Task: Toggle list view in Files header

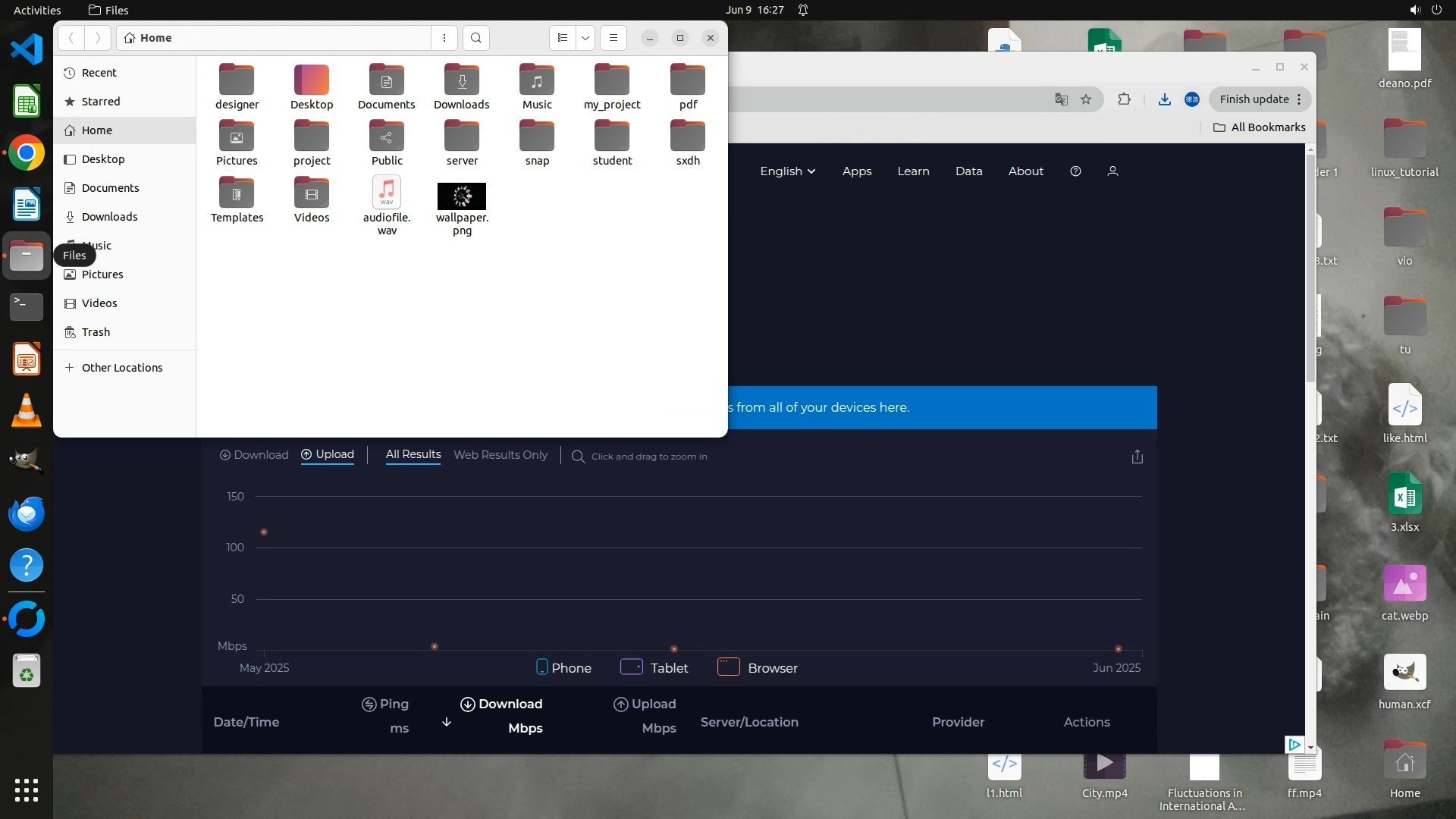Action: click(562, 38)
